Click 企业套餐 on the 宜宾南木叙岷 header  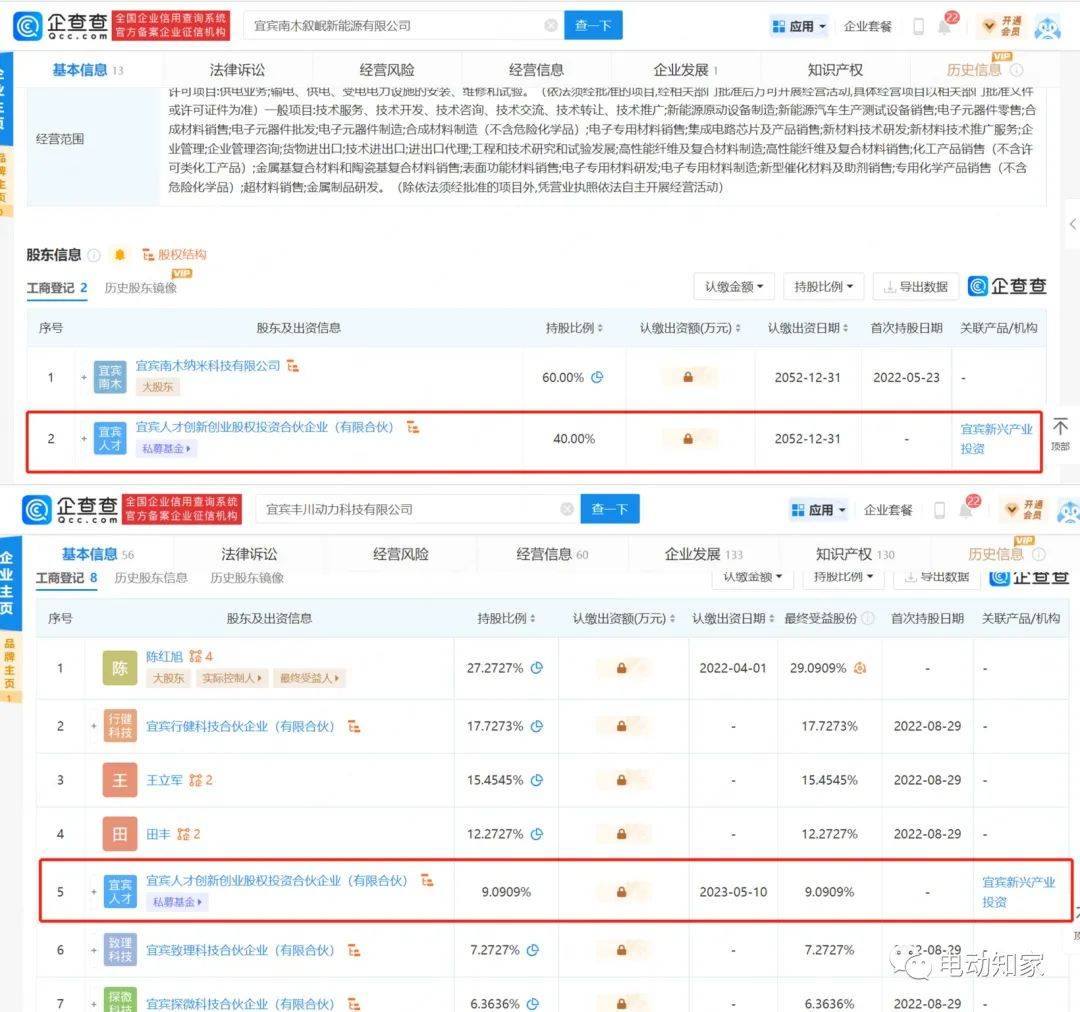coord(867,27)
